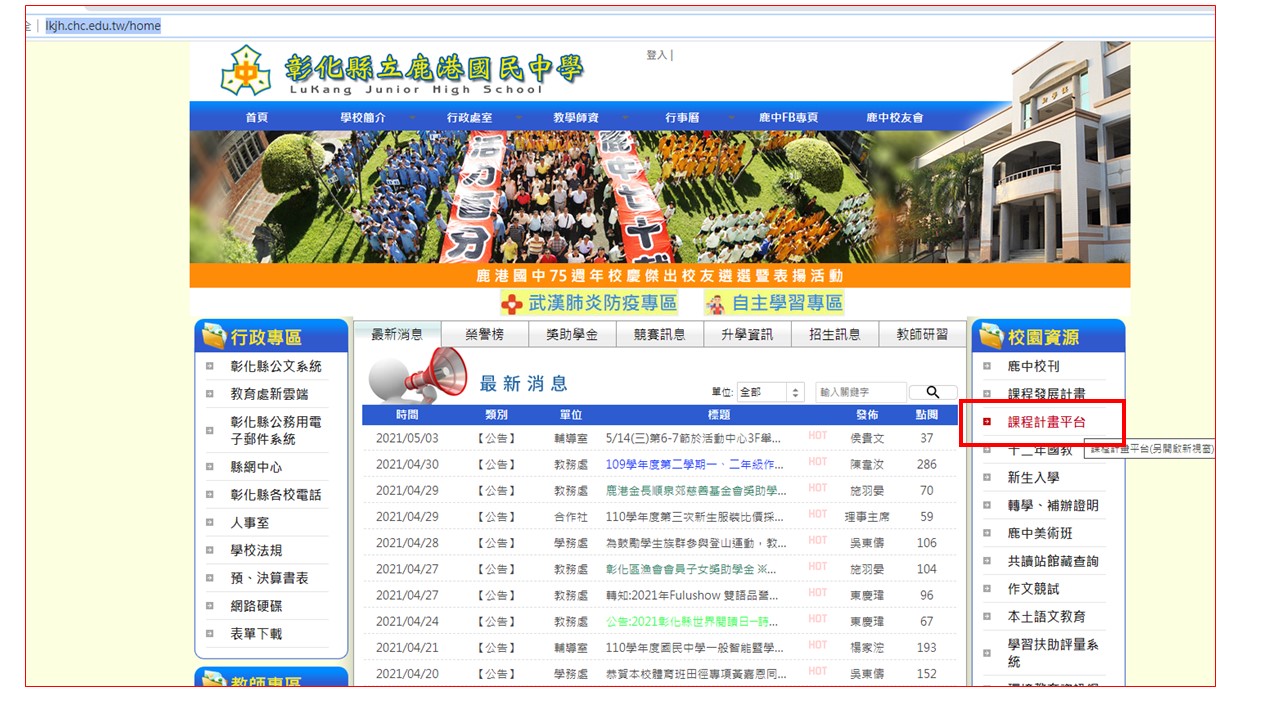Click bullet icon beside 鹿中校刊
Screen dimensions: 1280x720
click(987, 367)
